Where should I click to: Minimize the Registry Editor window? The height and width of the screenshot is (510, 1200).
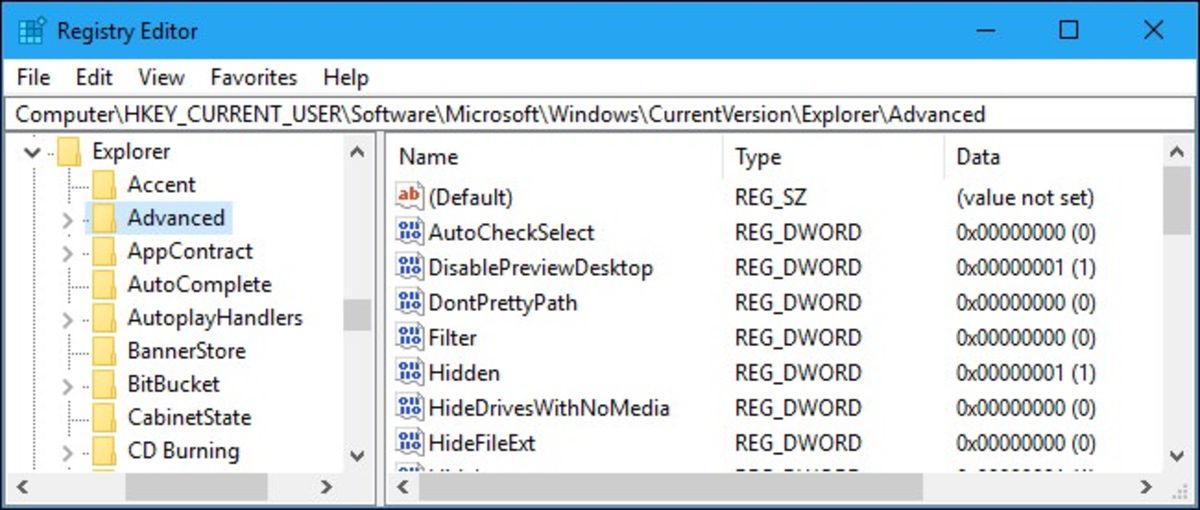point(985,30)
